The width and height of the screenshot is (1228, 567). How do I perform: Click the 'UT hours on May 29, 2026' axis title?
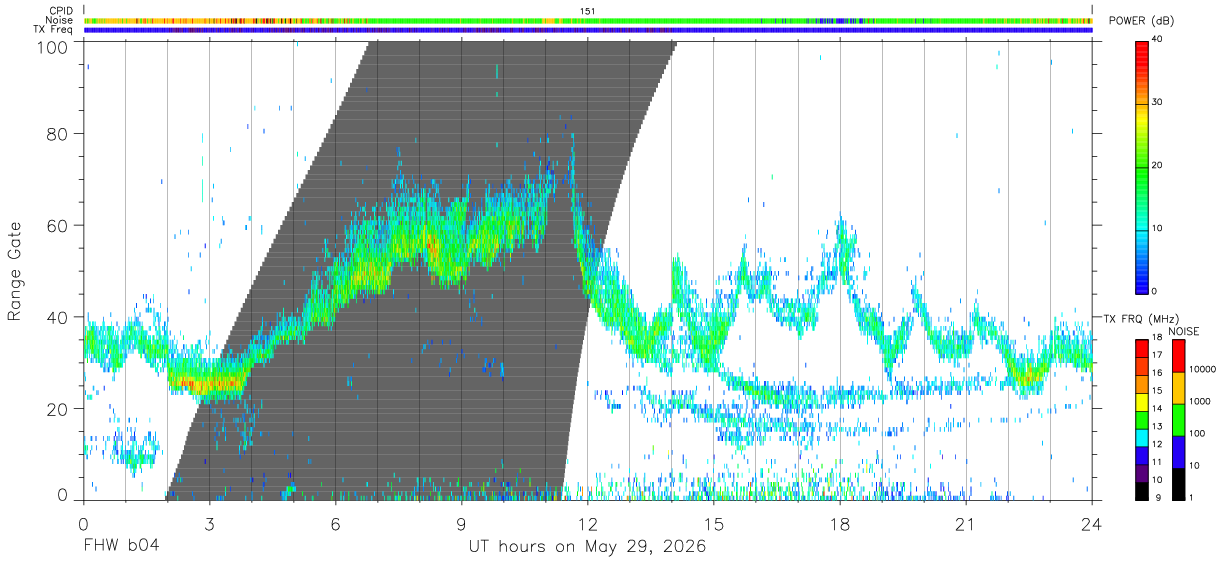point(587,547)
